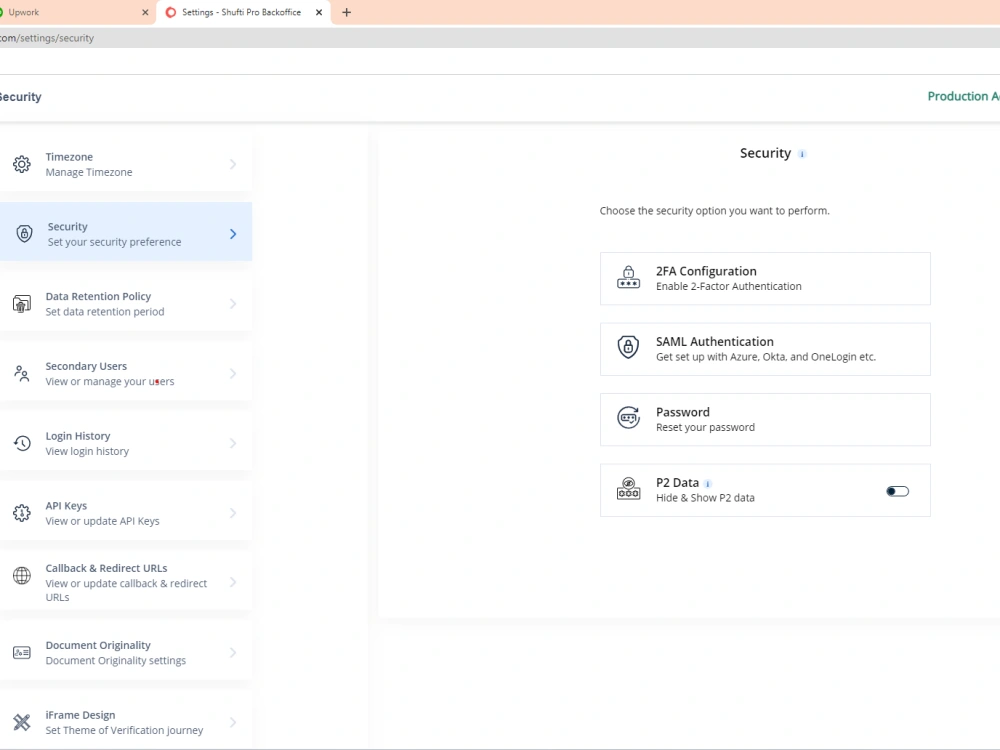This screenshot has width=1000, height=750.
Task: Click 'View login history' text
Action: [87, 452]
